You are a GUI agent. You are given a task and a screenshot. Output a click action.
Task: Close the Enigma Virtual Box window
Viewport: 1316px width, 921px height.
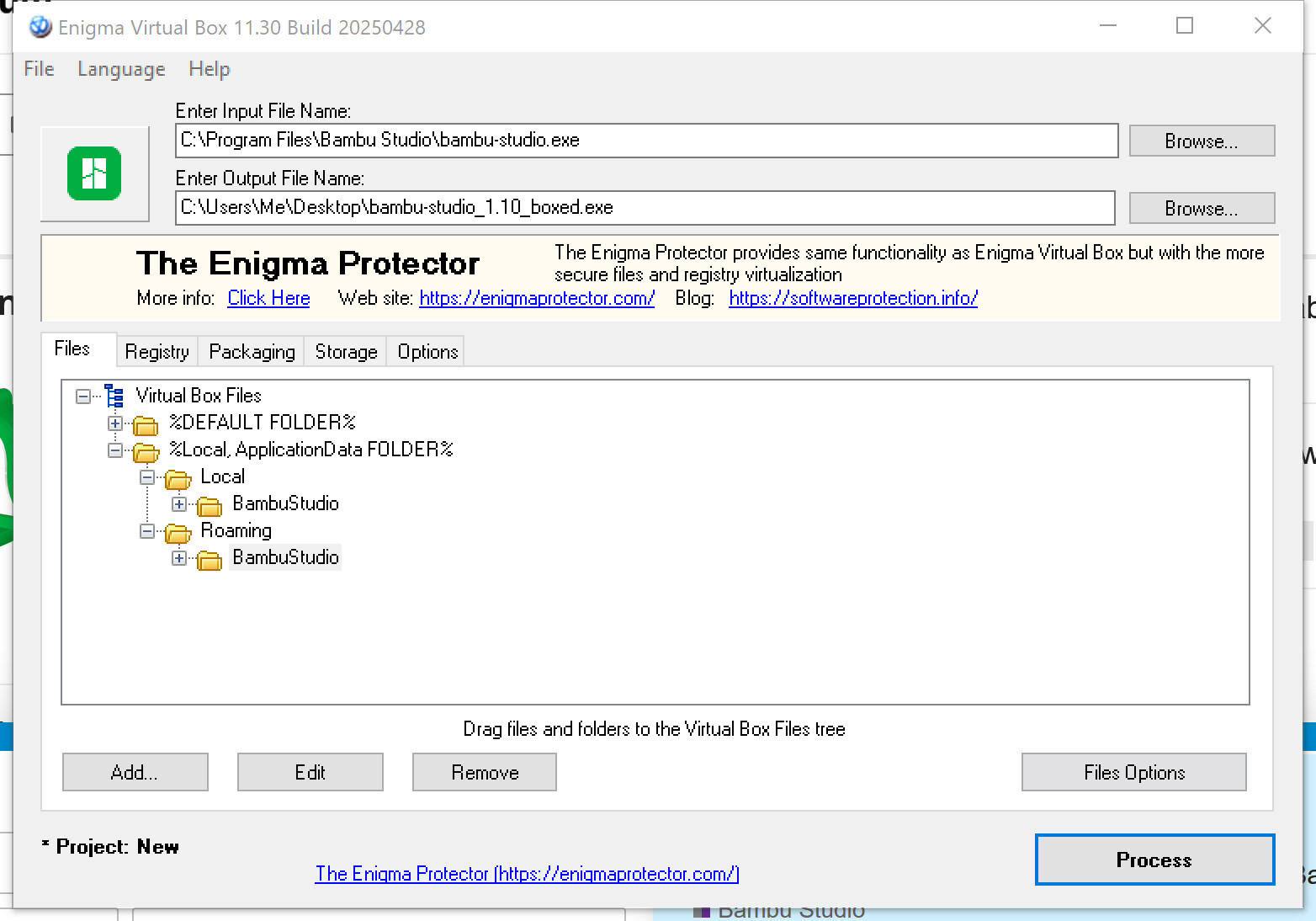click(1262, 26)
